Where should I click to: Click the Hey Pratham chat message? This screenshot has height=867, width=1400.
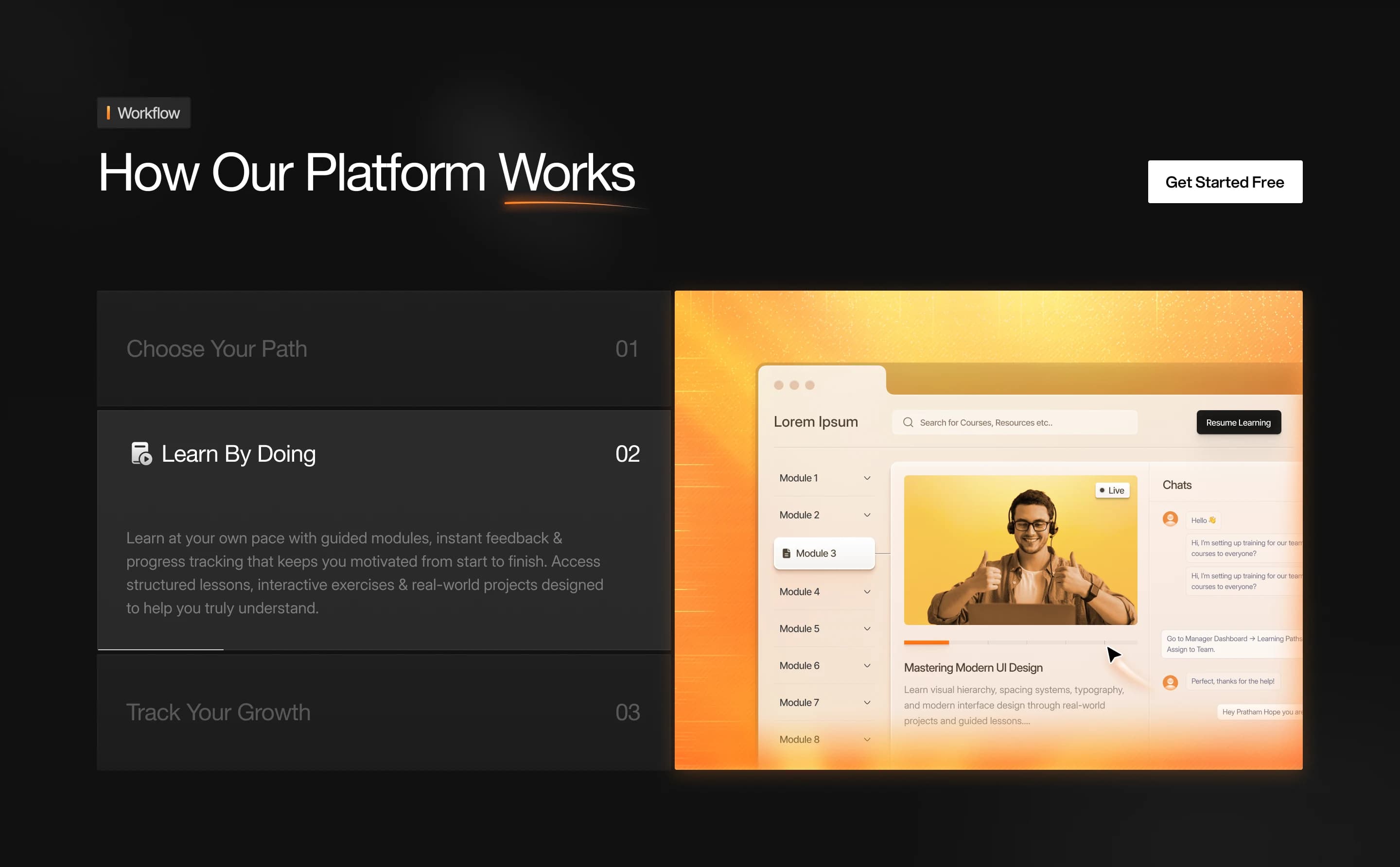(x=1260, y=712)
